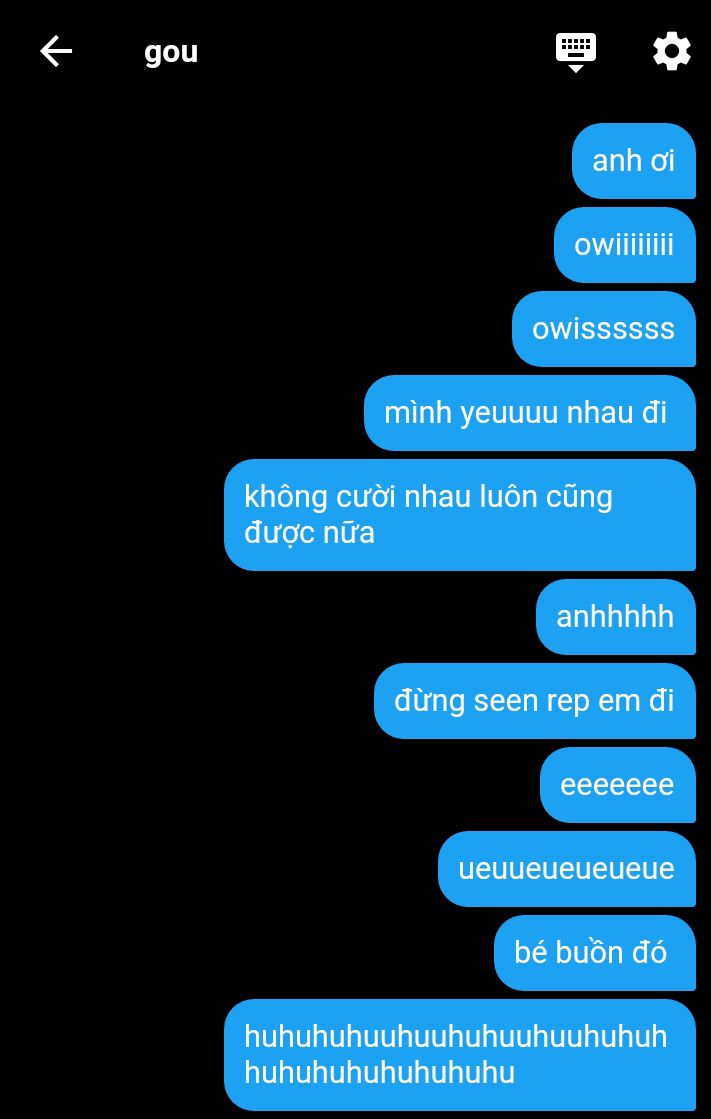Open settings via the gear icon
Image resolution: width=711 pixels, height=1119 pixels.
pyautogui.click(x=672, y=52)
